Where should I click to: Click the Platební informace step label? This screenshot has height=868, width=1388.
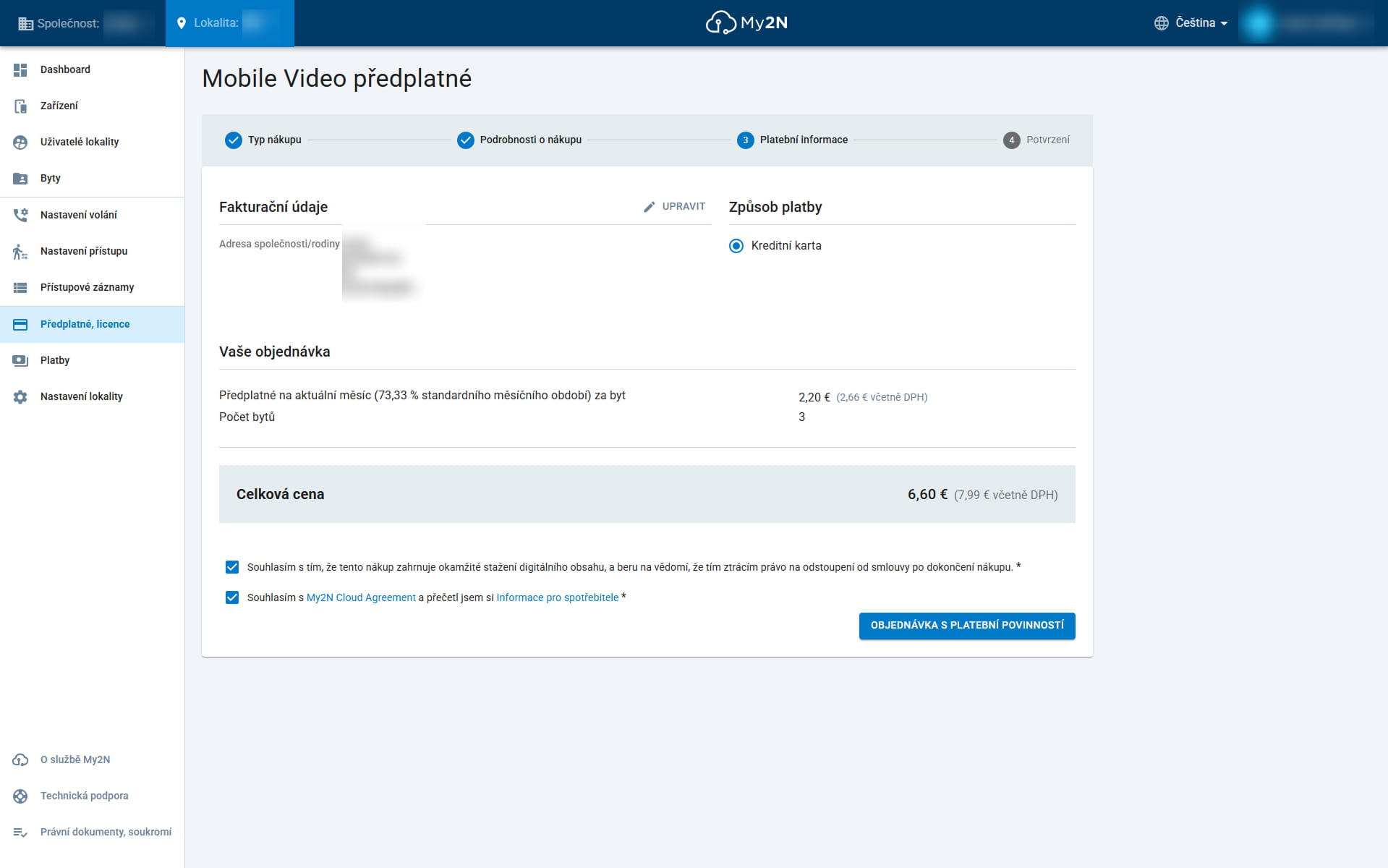[804, 140]
